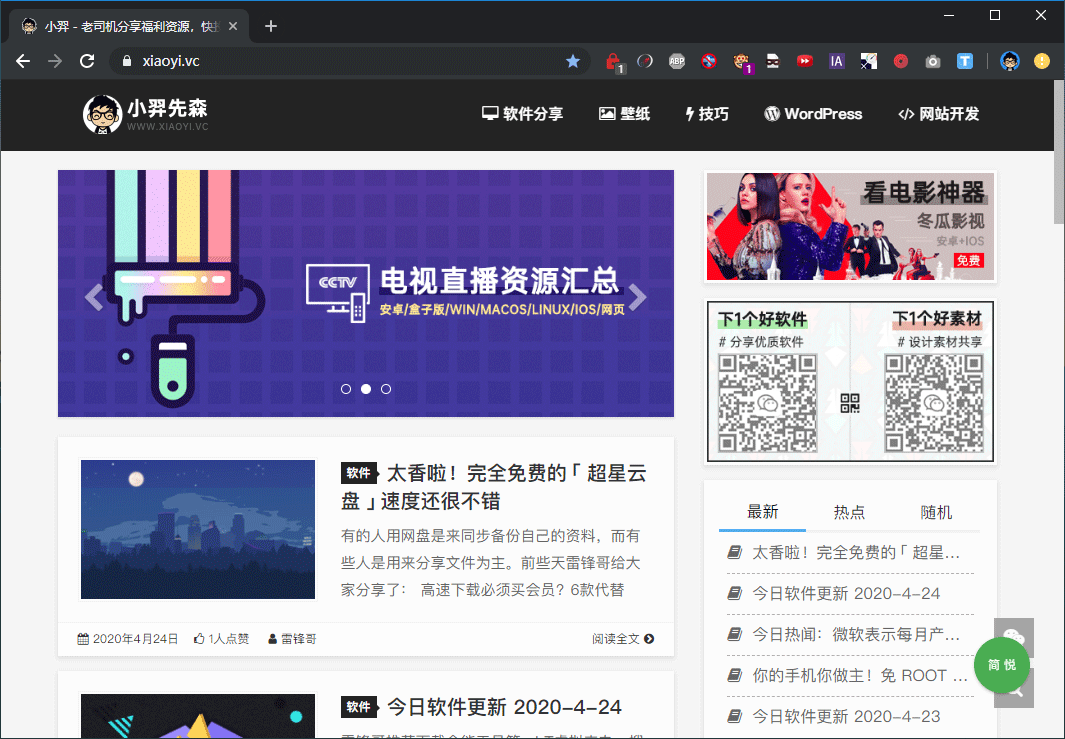Advance the banner with the right arrow
1065x739 pixels.
point(638,297)
